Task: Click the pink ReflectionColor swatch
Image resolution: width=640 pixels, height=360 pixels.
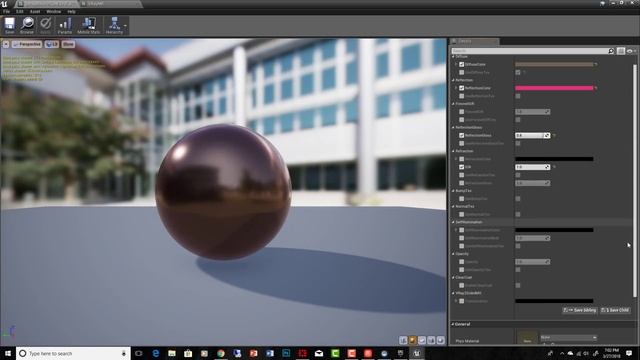Action: pyautogui.click(x=554, y=88)
